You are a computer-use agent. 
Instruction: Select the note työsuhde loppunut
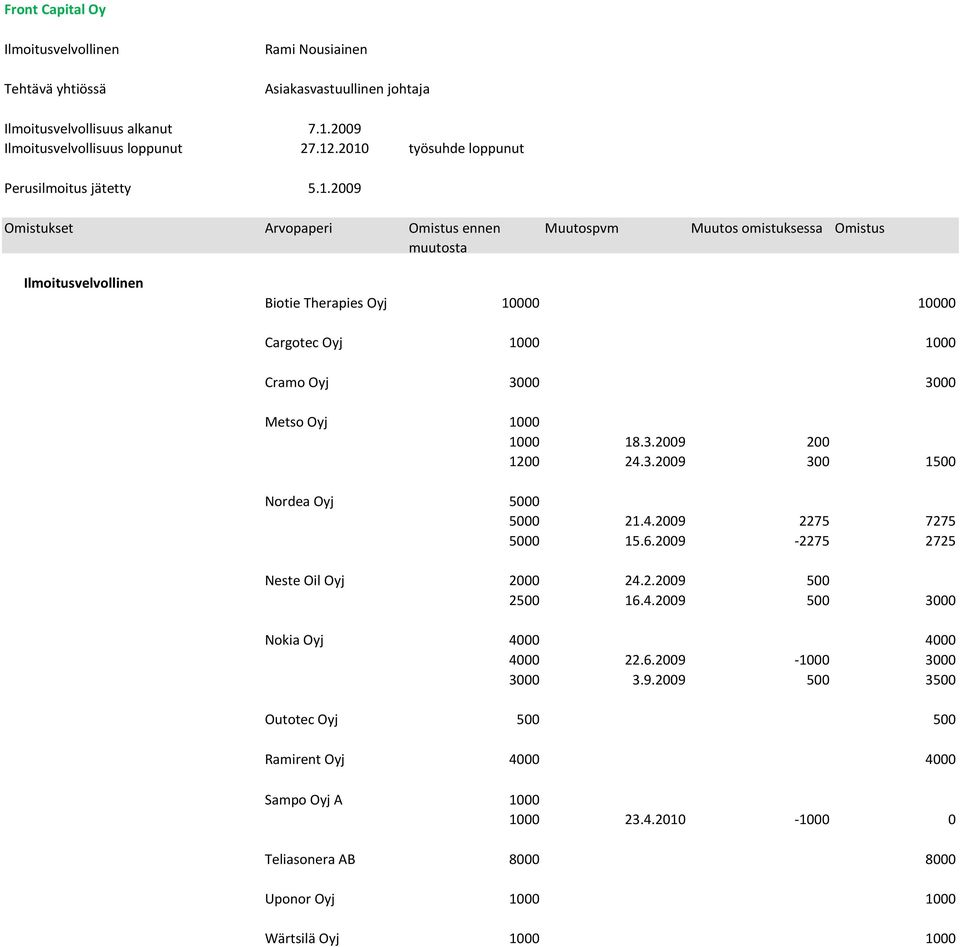click(x=466, y=149)
